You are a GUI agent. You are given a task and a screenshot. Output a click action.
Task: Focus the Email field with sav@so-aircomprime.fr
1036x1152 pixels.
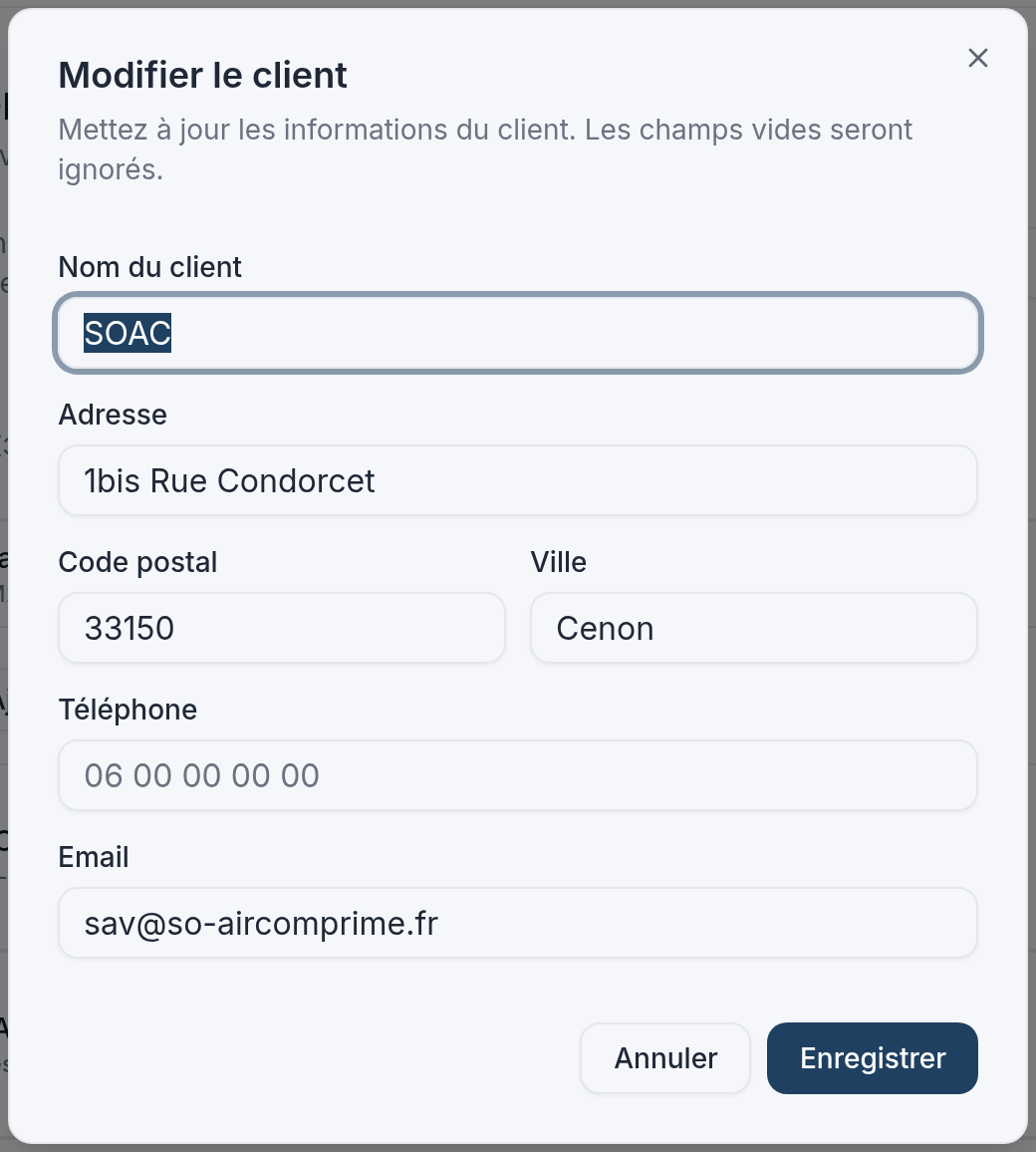[518, 924]
